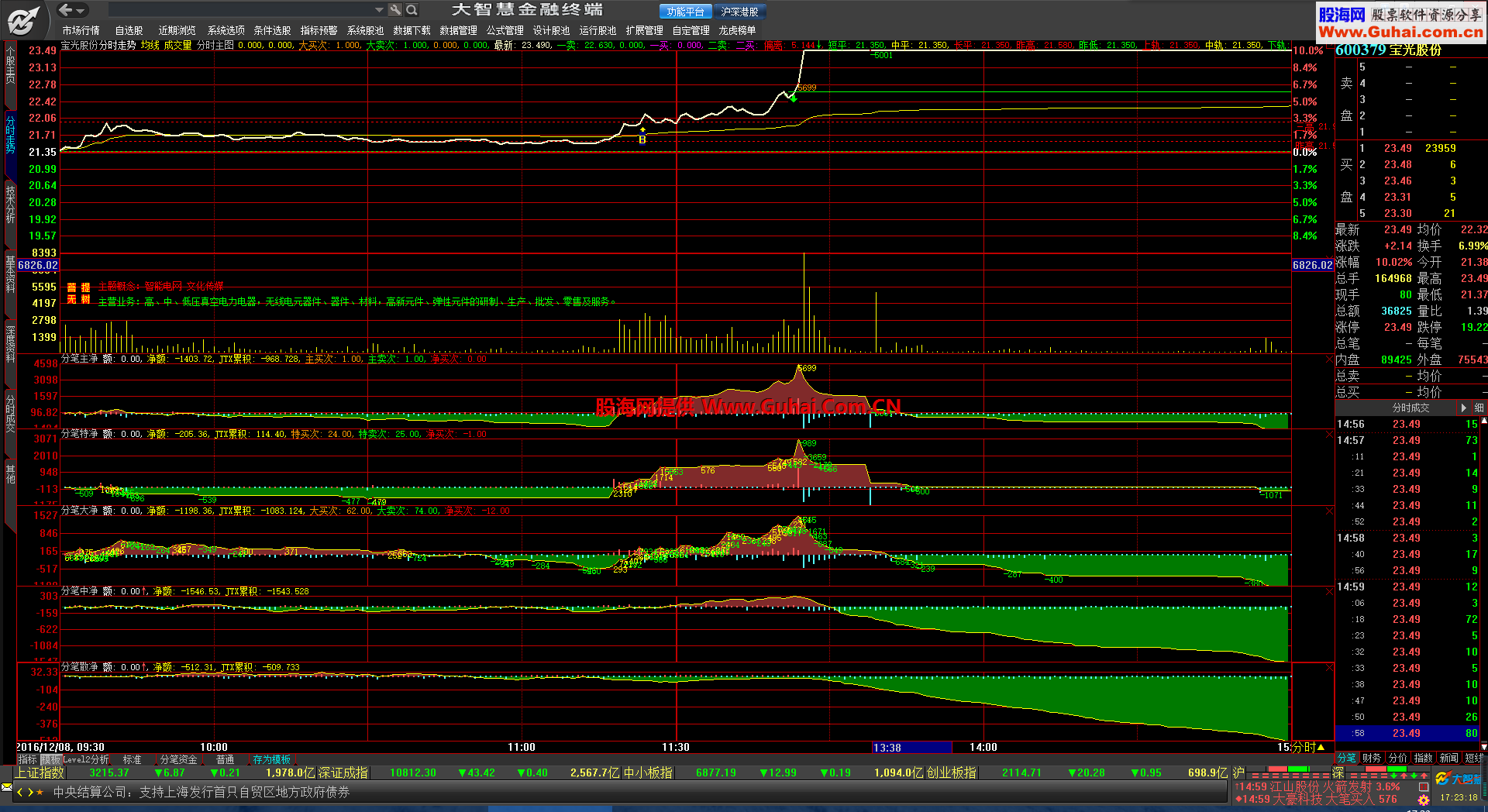
Task: Toggle detail view with 细 button
Action: point(1479,408)
